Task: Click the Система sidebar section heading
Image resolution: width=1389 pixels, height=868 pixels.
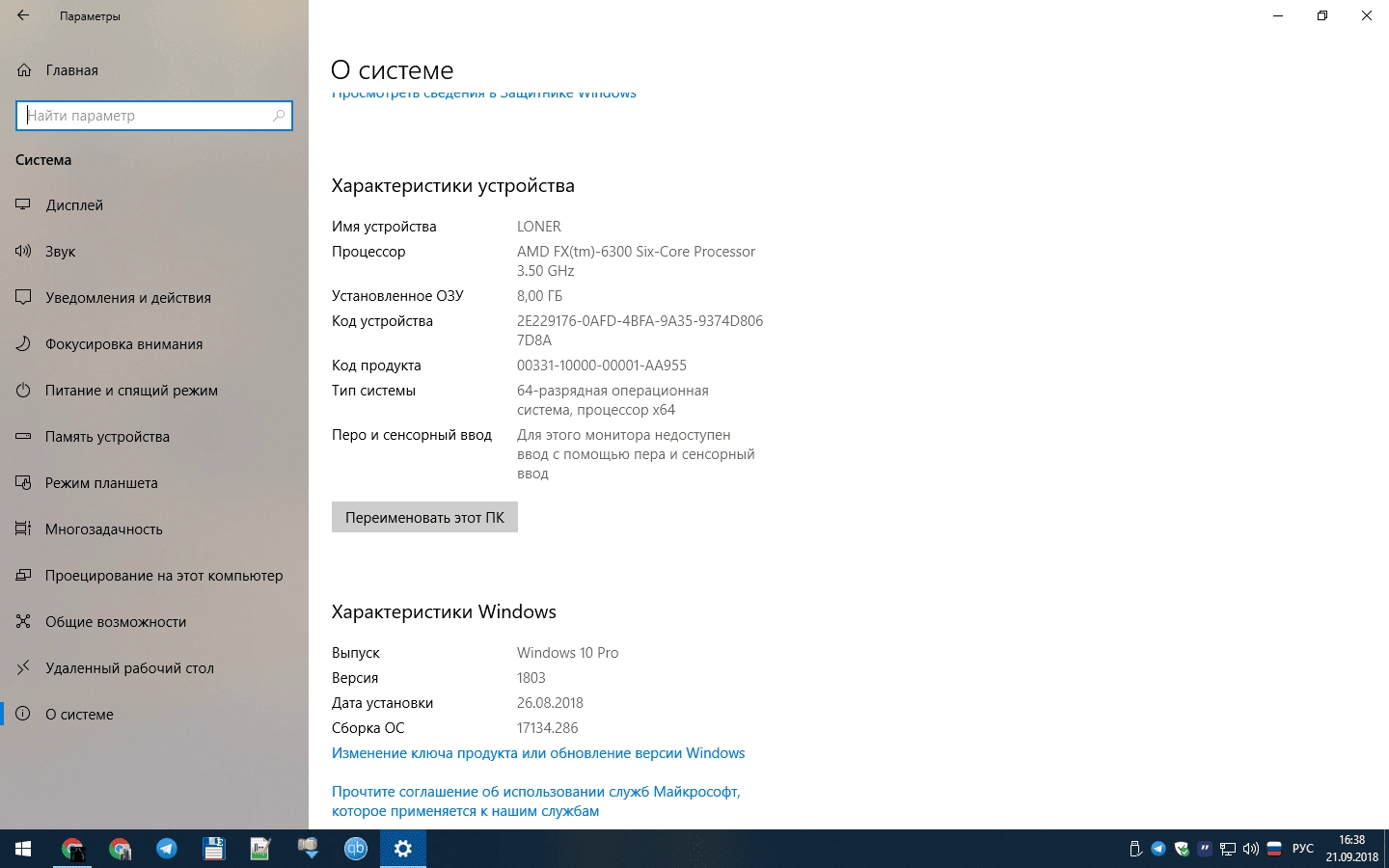Action: pos(43,160)
